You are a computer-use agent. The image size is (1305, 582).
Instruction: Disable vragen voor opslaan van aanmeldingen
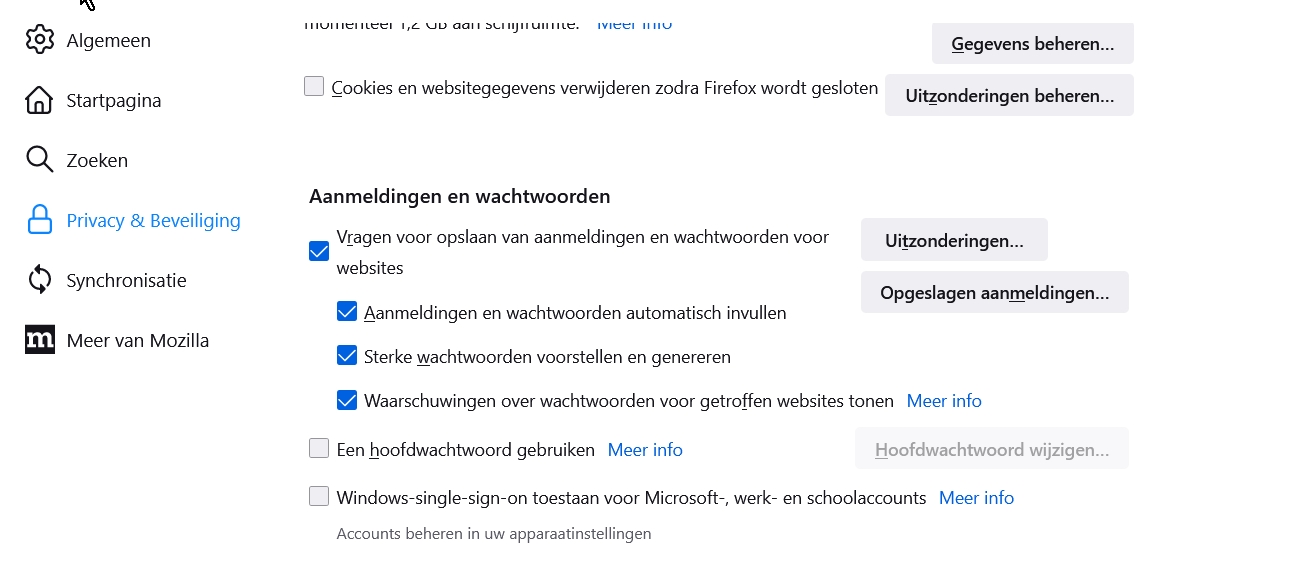click(x=318, y=251)
